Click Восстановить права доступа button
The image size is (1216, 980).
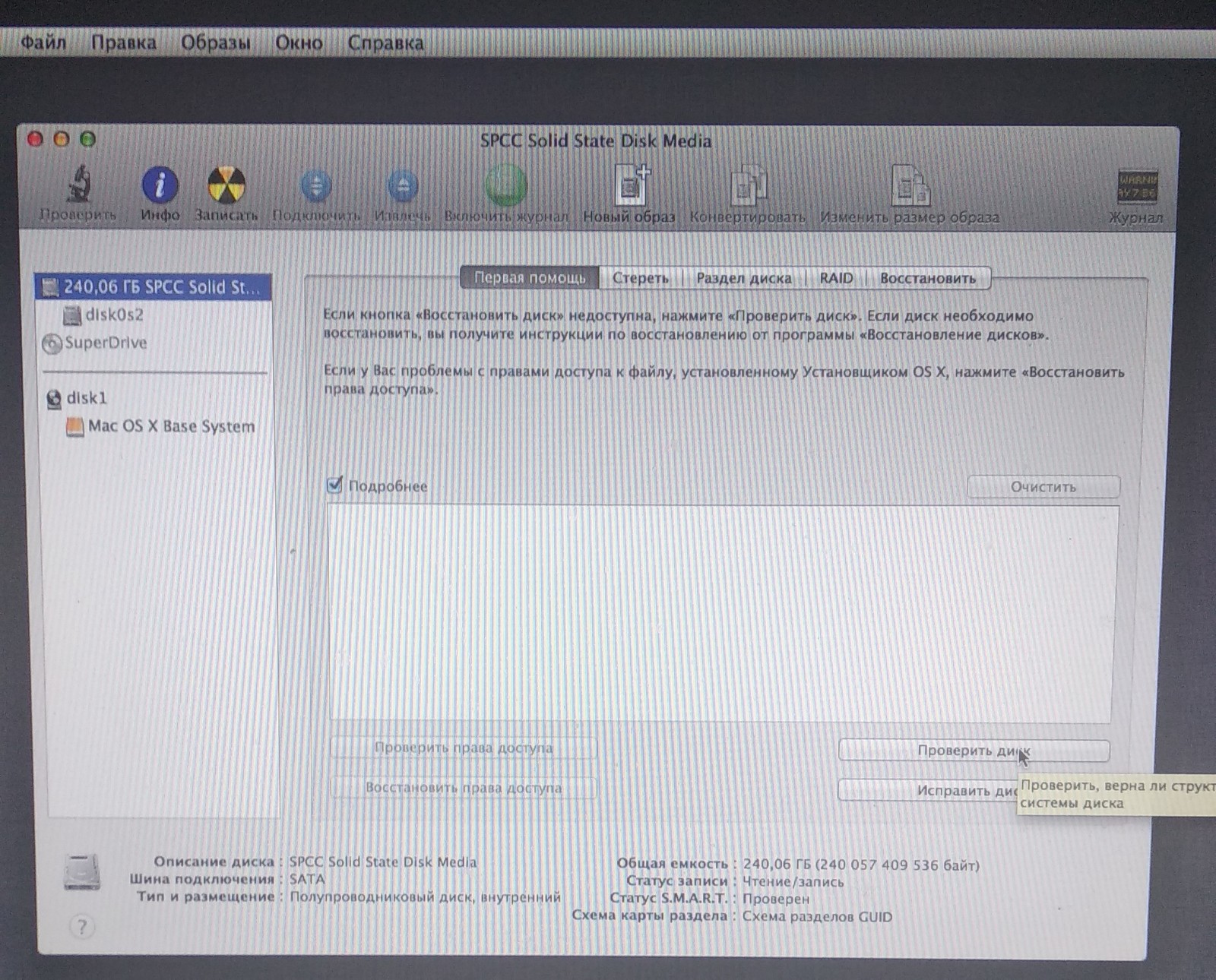point(464,787)
